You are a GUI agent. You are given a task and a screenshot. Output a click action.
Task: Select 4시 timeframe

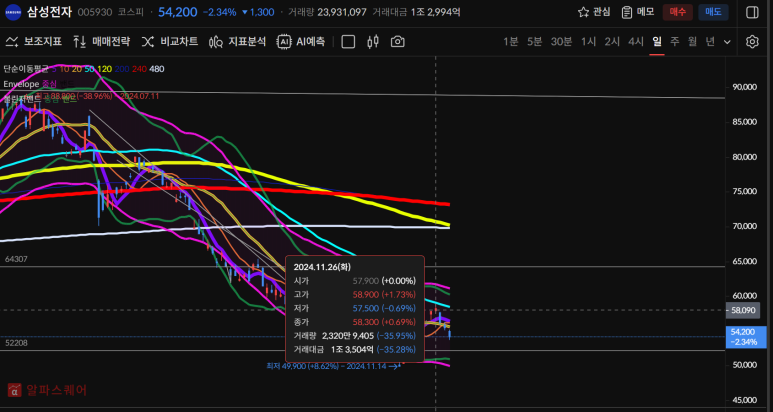pos(635,42)
